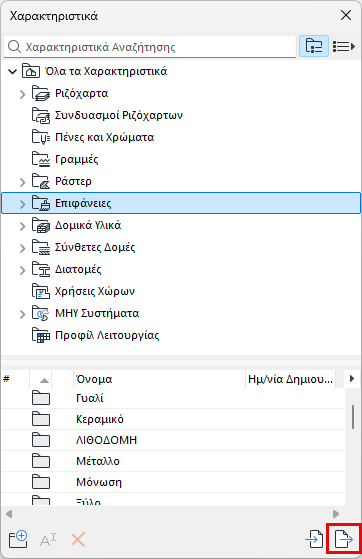Expand the Ράστερ folder

(22, 182)
